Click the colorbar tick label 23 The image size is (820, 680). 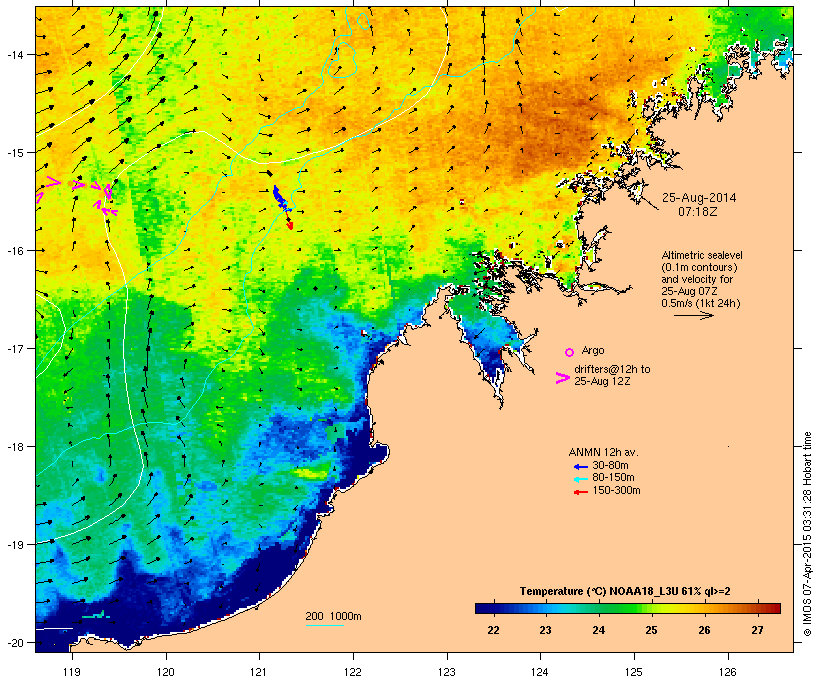(545, 630)
